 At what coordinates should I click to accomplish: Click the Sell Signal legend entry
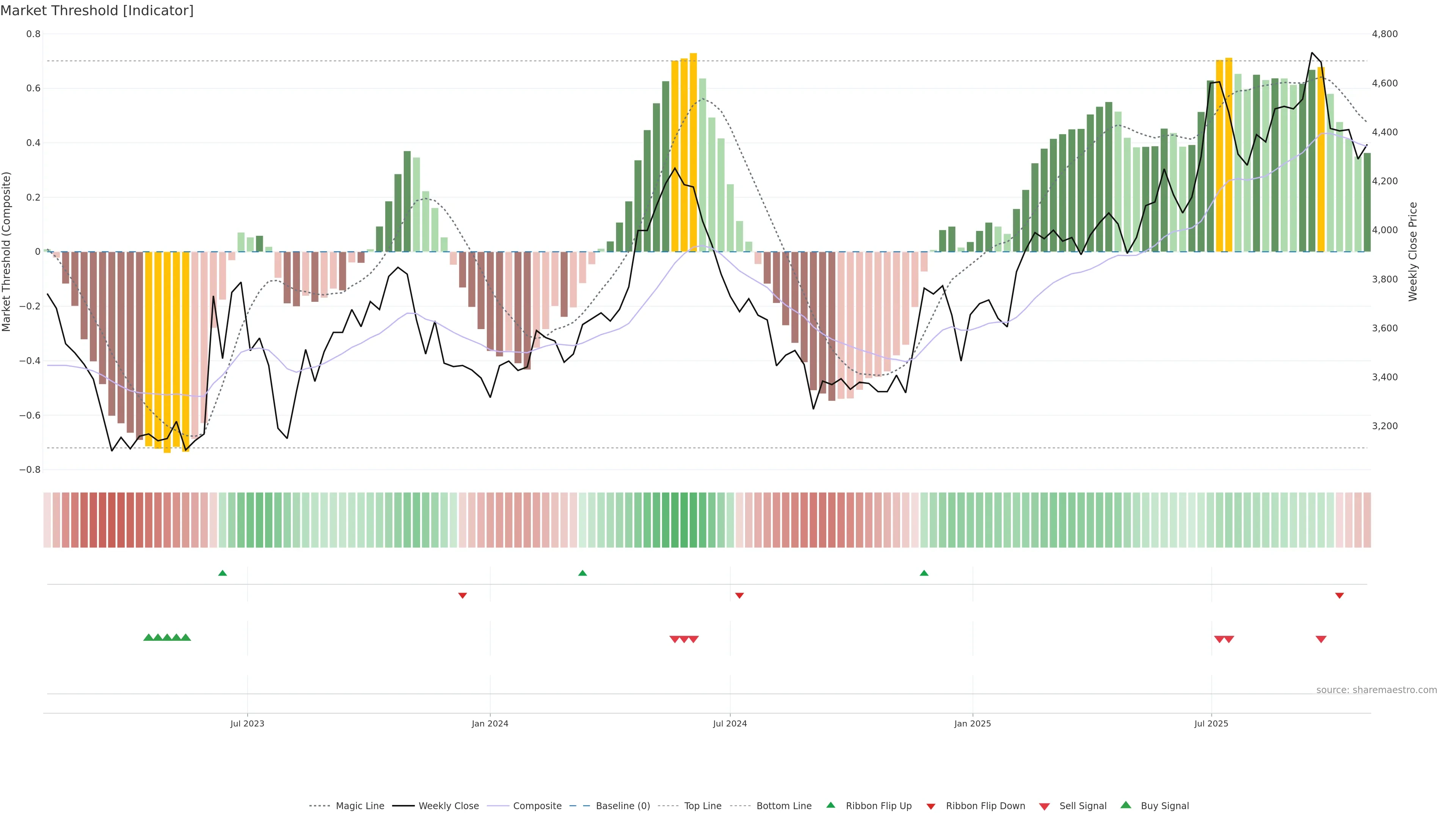pyautogui.click(x=1083, y=806)
